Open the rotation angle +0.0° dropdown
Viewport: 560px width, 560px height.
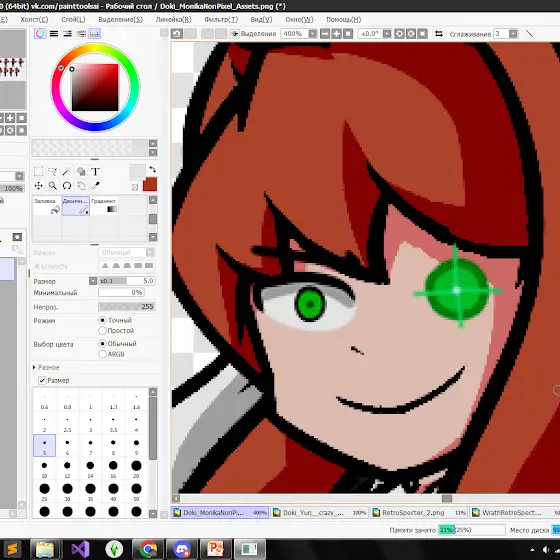tap(387, 34)
